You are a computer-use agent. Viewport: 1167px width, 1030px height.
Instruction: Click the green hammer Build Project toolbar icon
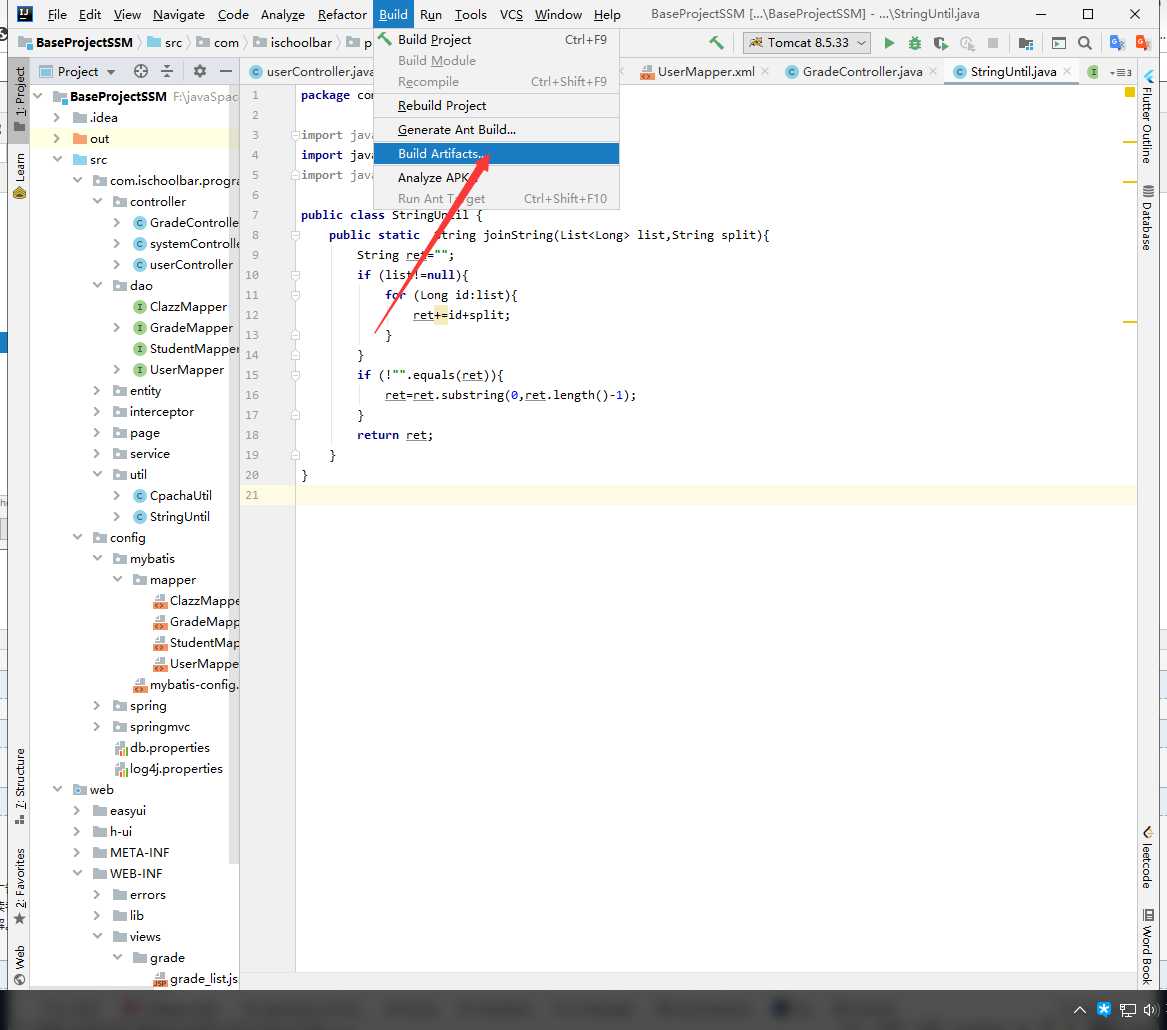716,42
